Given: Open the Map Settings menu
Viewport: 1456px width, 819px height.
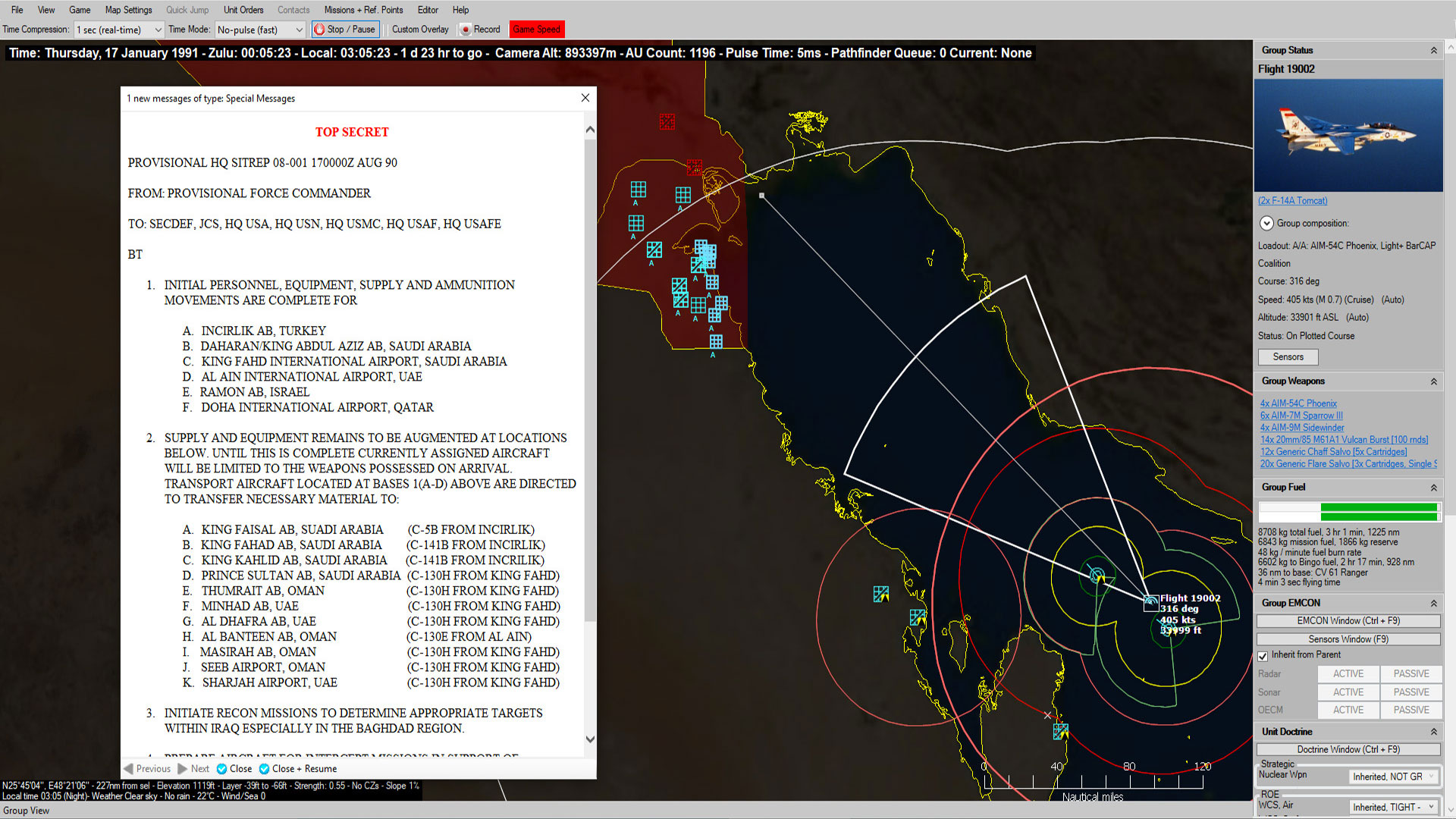Looking at the screenshot, I should (x=127, y=10).
